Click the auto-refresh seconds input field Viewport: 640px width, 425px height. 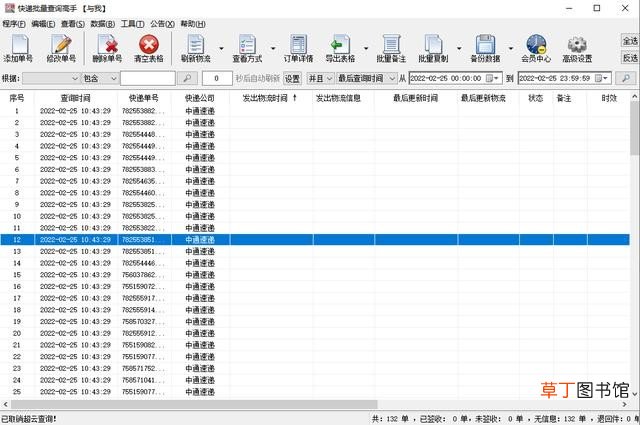pyautogui.click(x=217, y=78)
